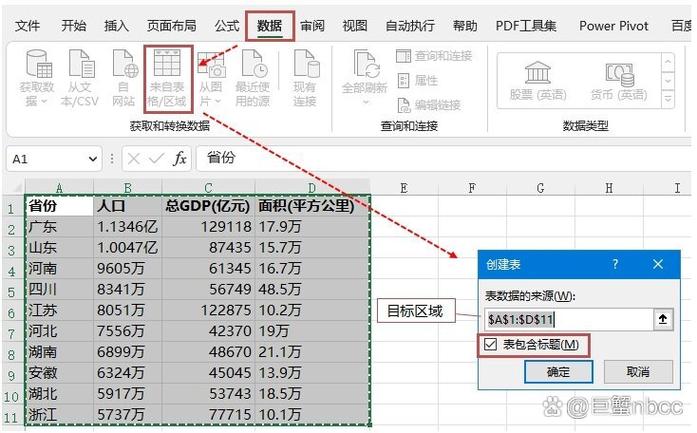This screenshot has height=433, width=697.
Task: Close the 创建表 dialog
Action: click(x=658, y=264)
